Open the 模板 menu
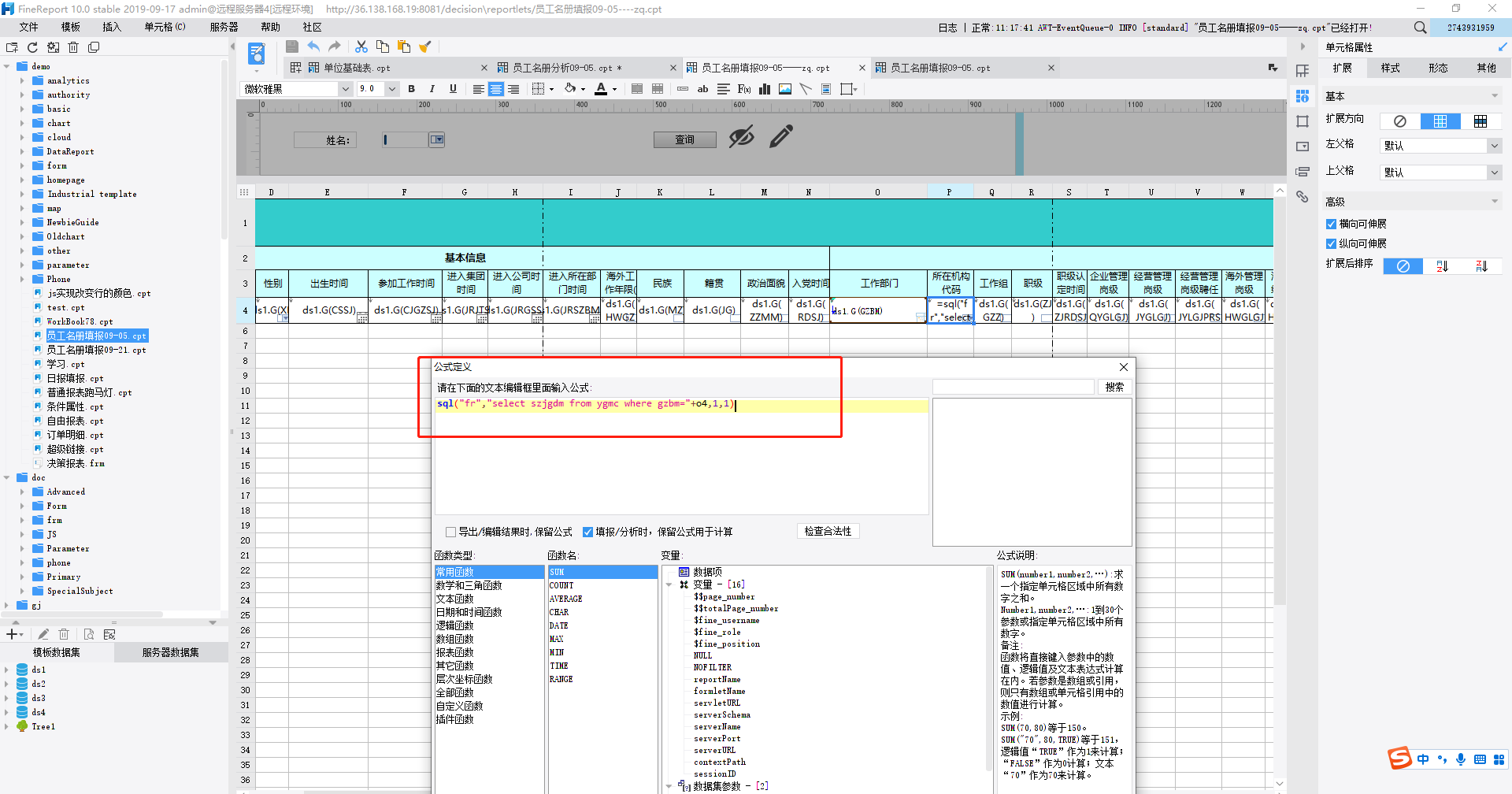This screenshot has height=794, width=1512. [71, 27]
